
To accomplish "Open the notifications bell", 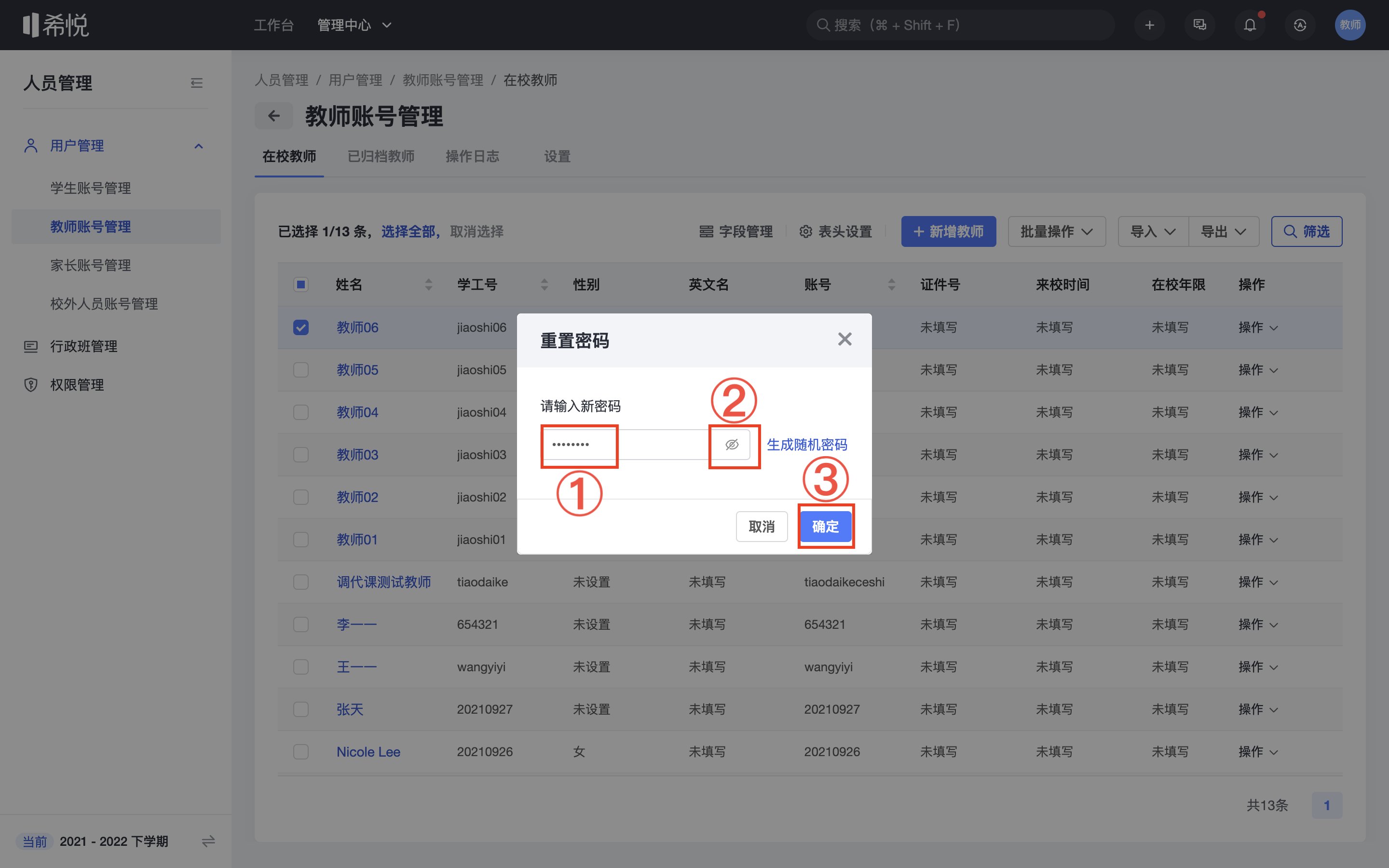I will [x=1250, y=25].
